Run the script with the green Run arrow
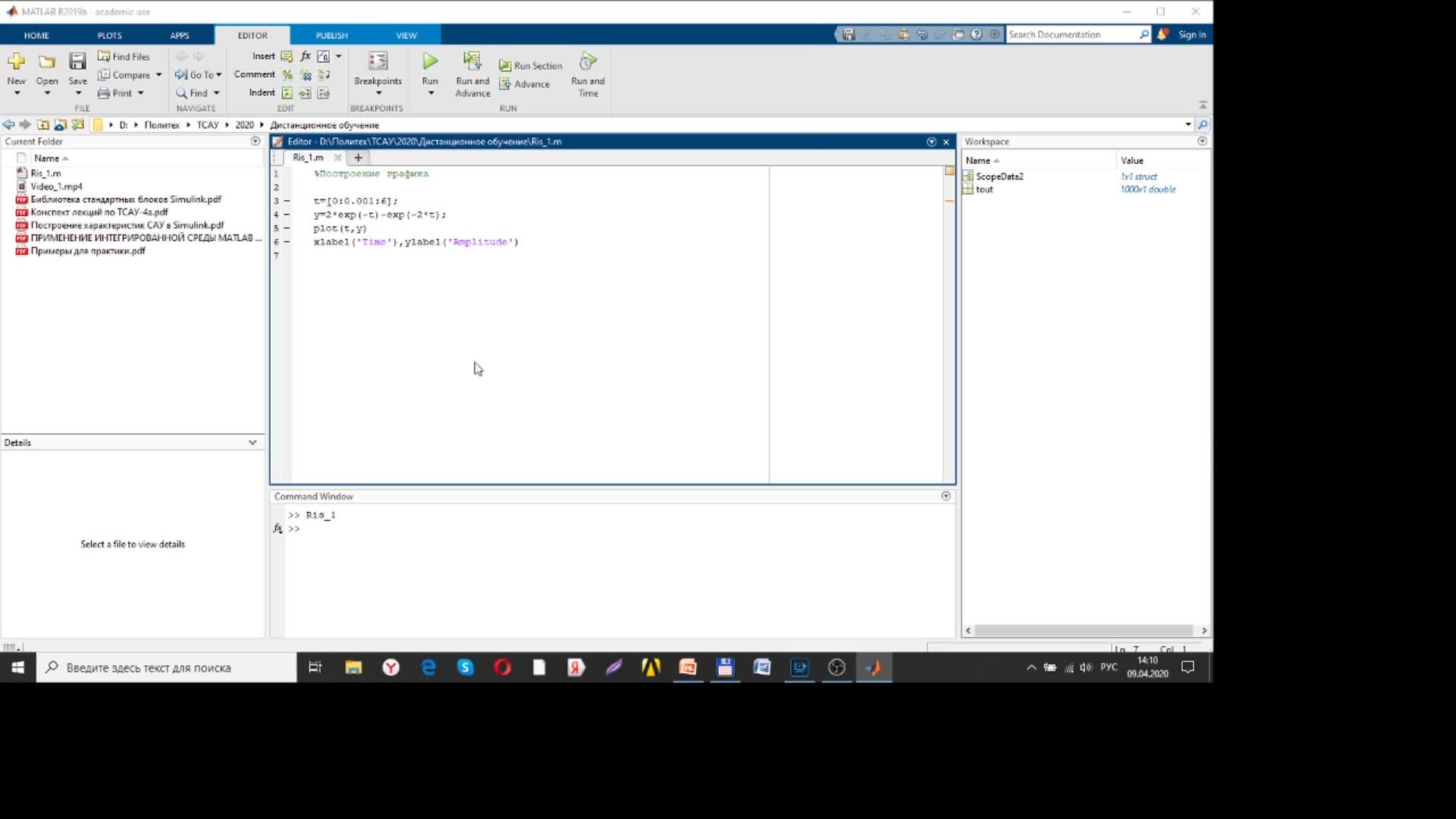This screenshot has height=819, width=1456. [x=430, y=61]
